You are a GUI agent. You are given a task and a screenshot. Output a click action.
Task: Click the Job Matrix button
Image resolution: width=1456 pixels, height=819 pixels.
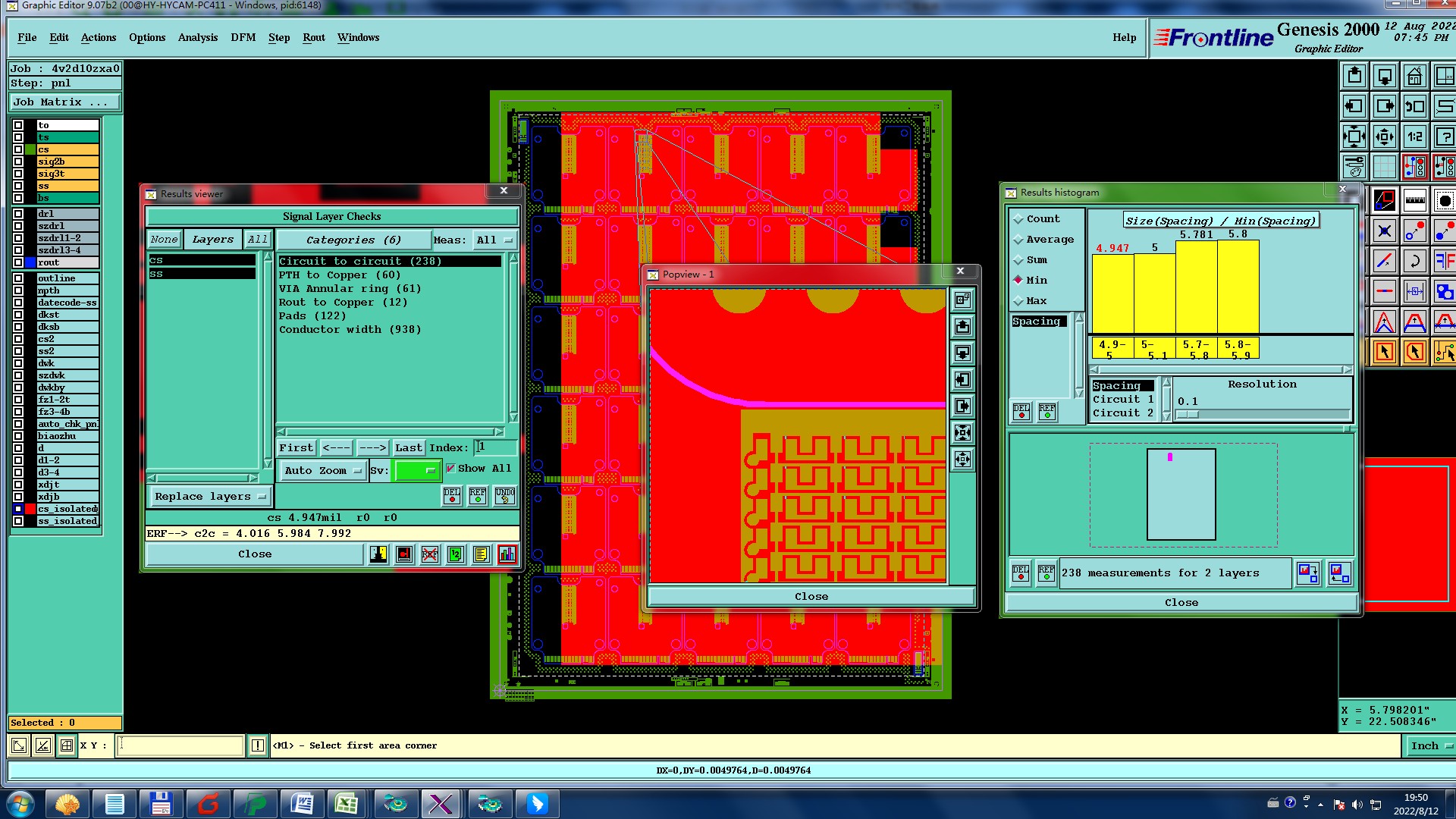(64, 102)
